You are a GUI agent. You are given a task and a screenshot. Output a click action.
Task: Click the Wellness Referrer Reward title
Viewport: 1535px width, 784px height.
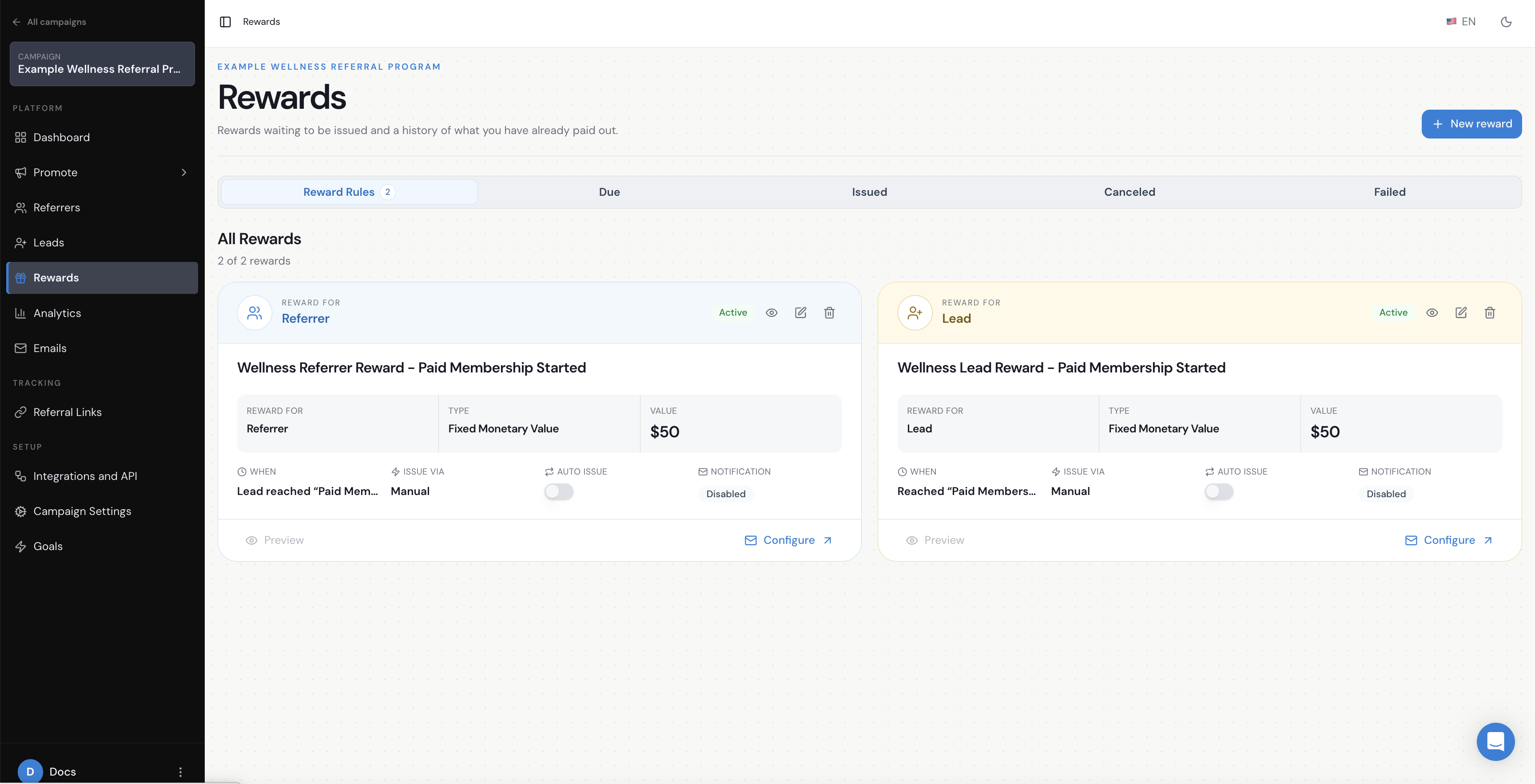pos(411,368)
